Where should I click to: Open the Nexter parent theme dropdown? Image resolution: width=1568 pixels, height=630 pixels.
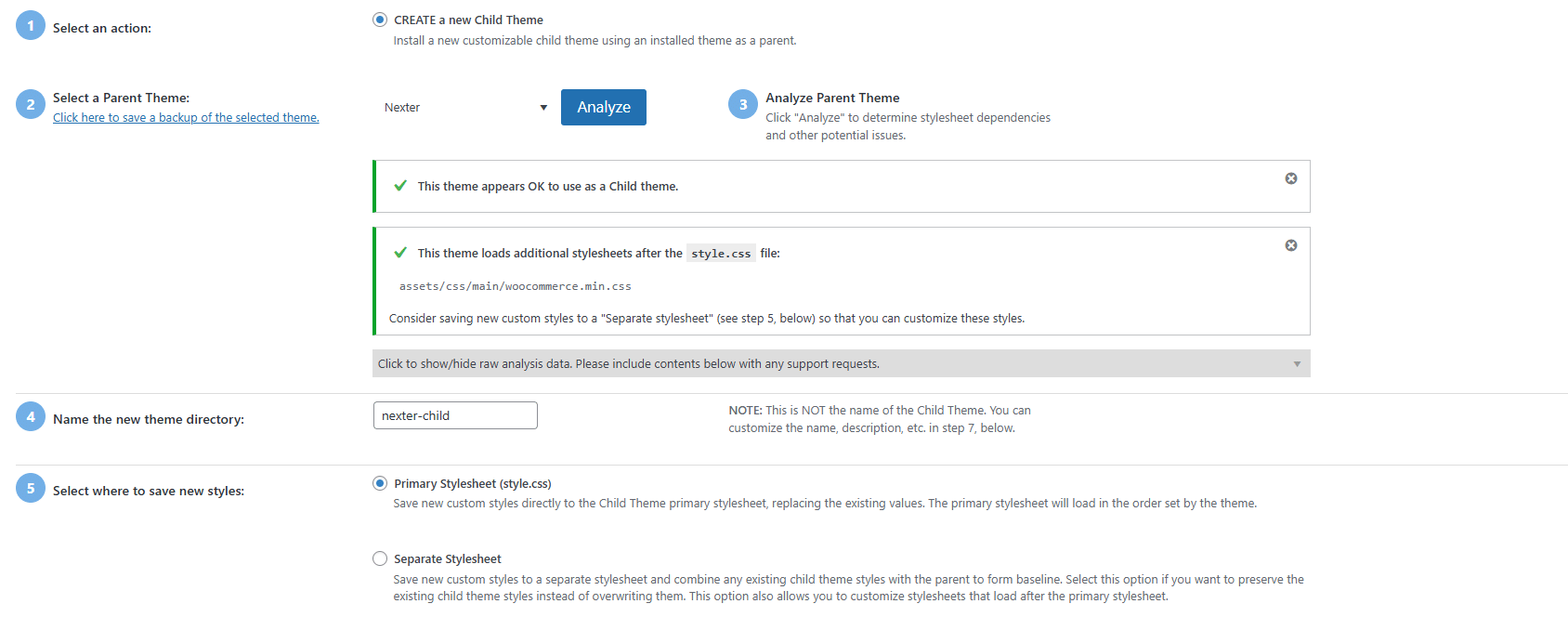pyautogui.click(x=464, y=107)
